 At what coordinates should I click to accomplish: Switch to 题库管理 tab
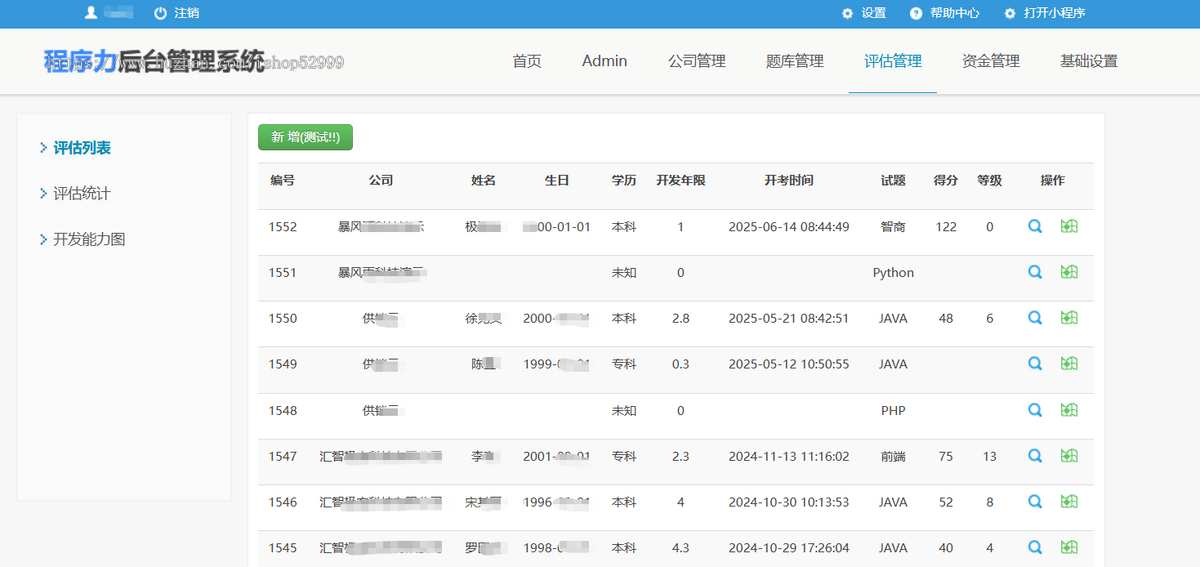[795, 61]
